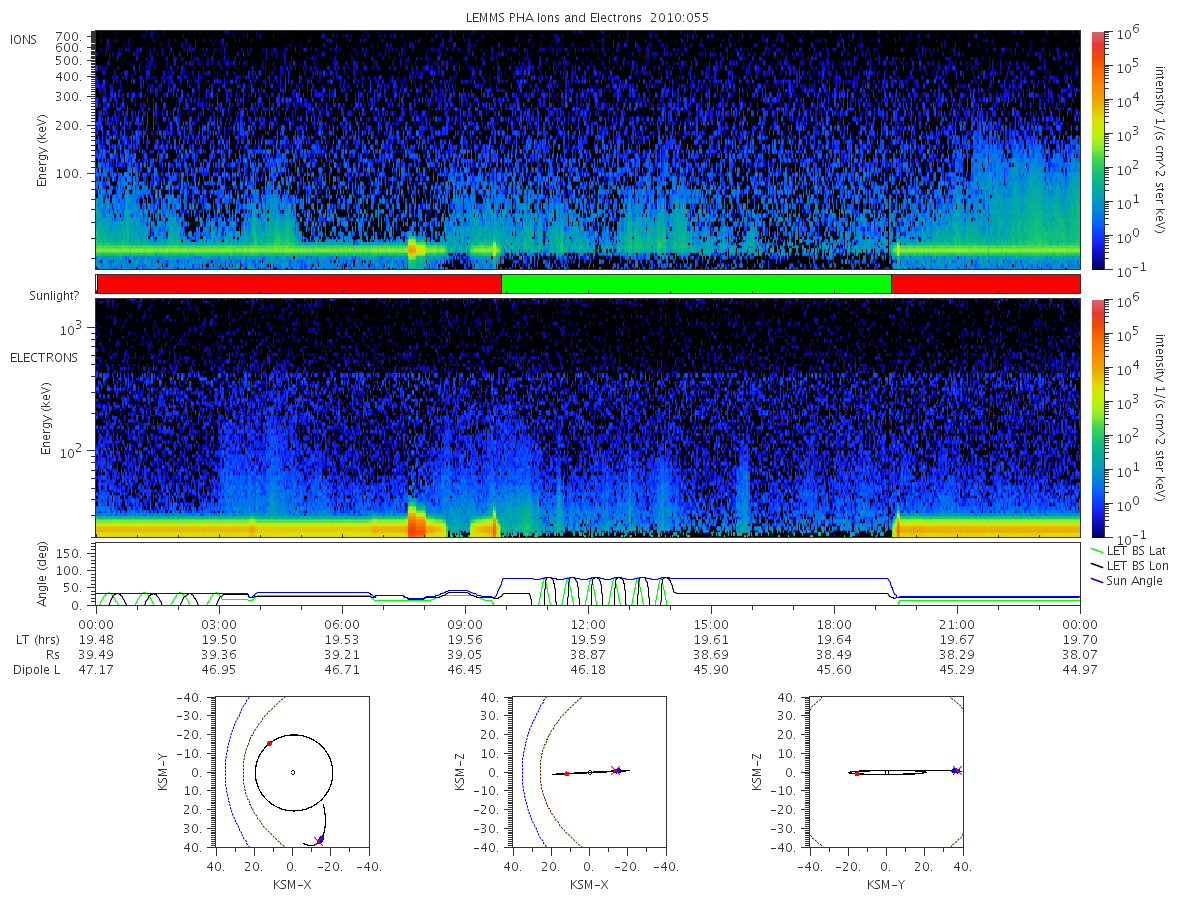This screenshot has width=1200, height=900.
Task: Click the electrons intensity color scale bar
Action: [x=1098, y=418]
